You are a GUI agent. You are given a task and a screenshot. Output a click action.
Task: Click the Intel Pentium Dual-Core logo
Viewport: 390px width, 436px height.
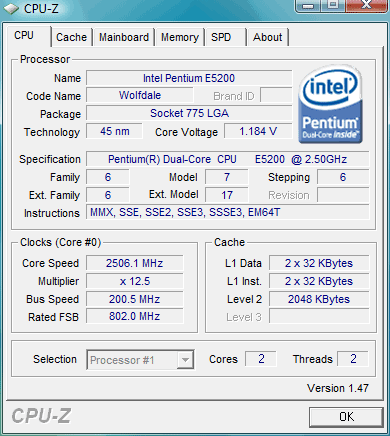point(330,104)
